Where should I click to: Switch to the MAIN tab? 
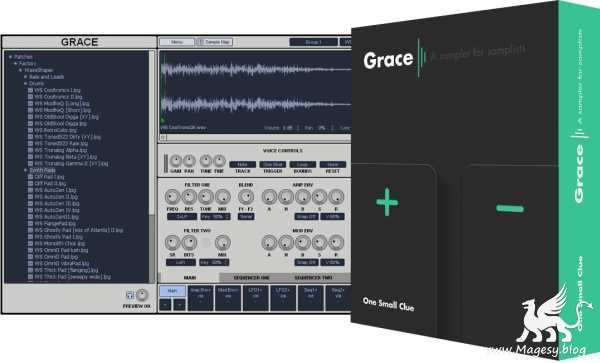pyautogui.click(x=190, y=278)
